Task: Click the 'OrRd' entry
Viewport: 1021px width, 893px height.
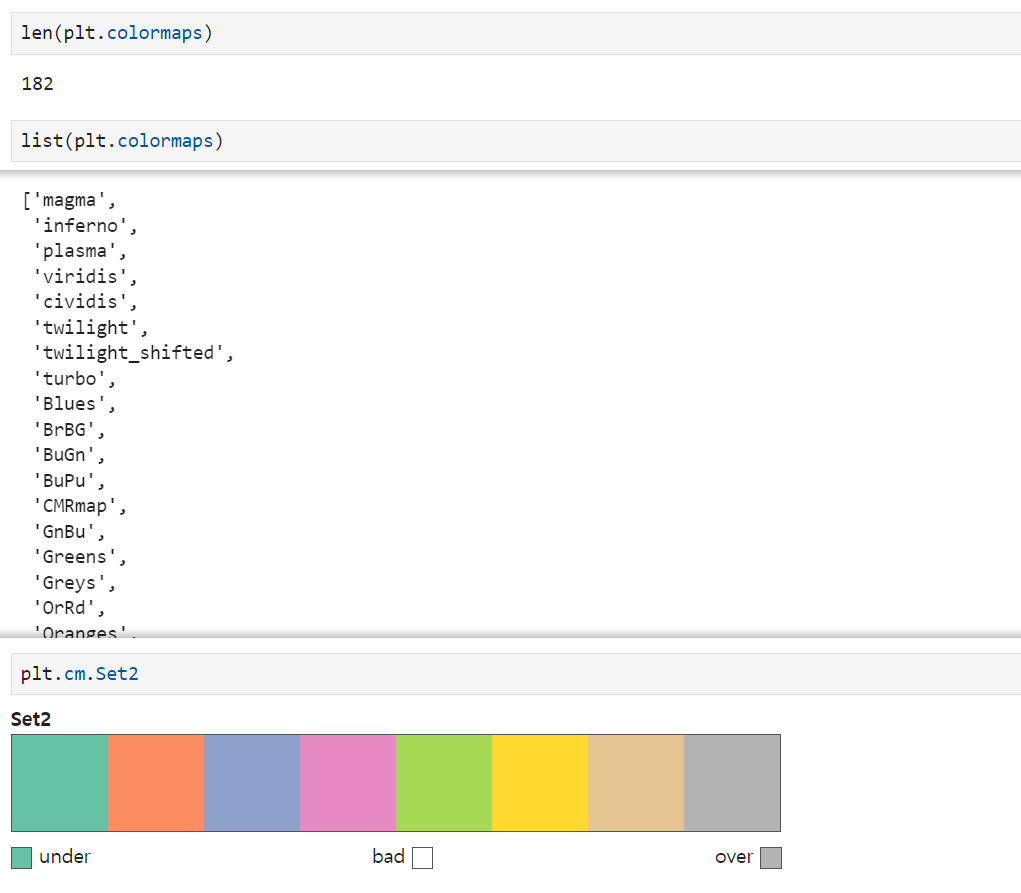Action: click(x=64, y=608)
